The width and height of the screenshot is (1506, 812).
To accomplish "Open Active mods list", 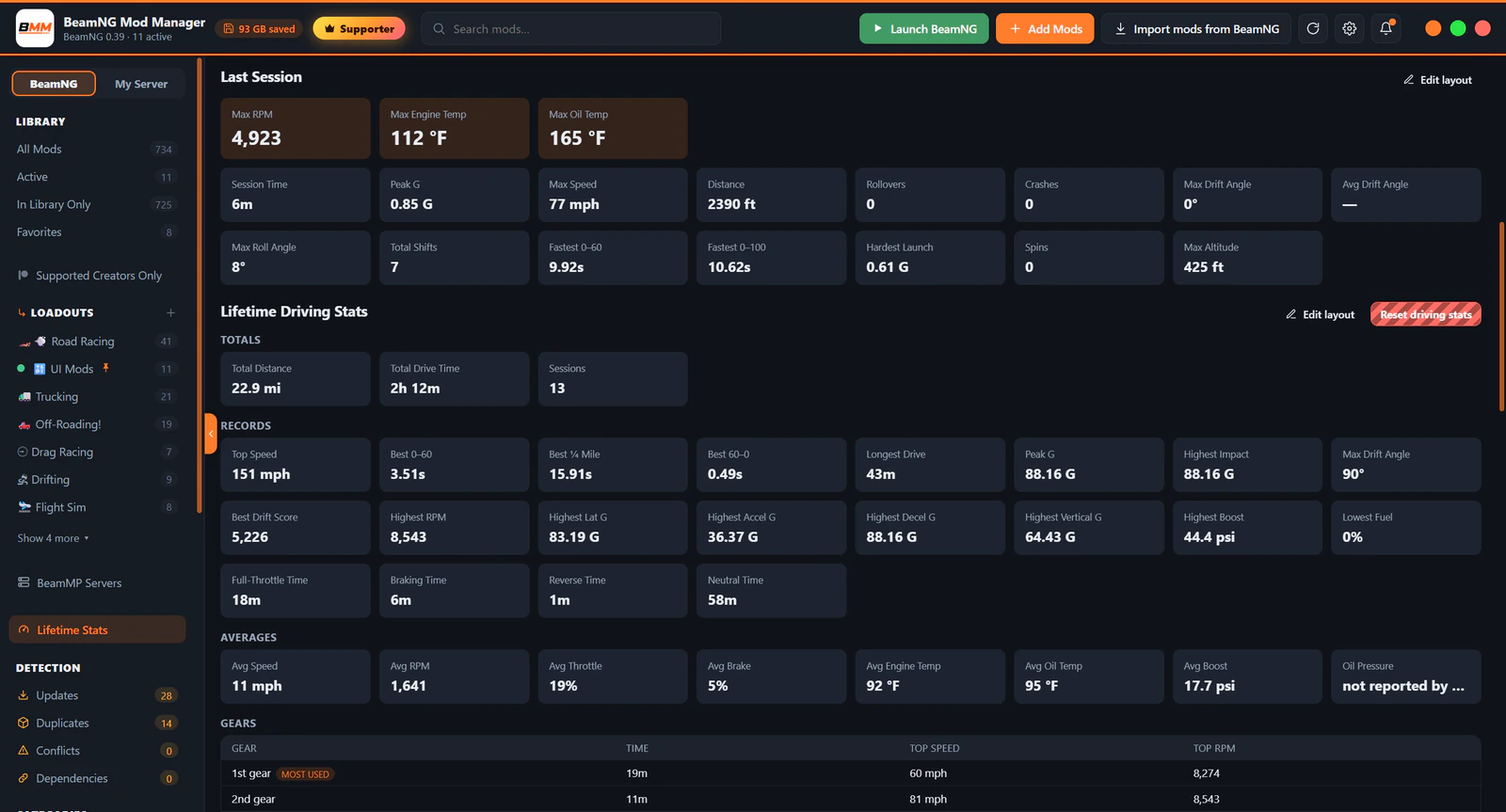I will click(96, 177).
